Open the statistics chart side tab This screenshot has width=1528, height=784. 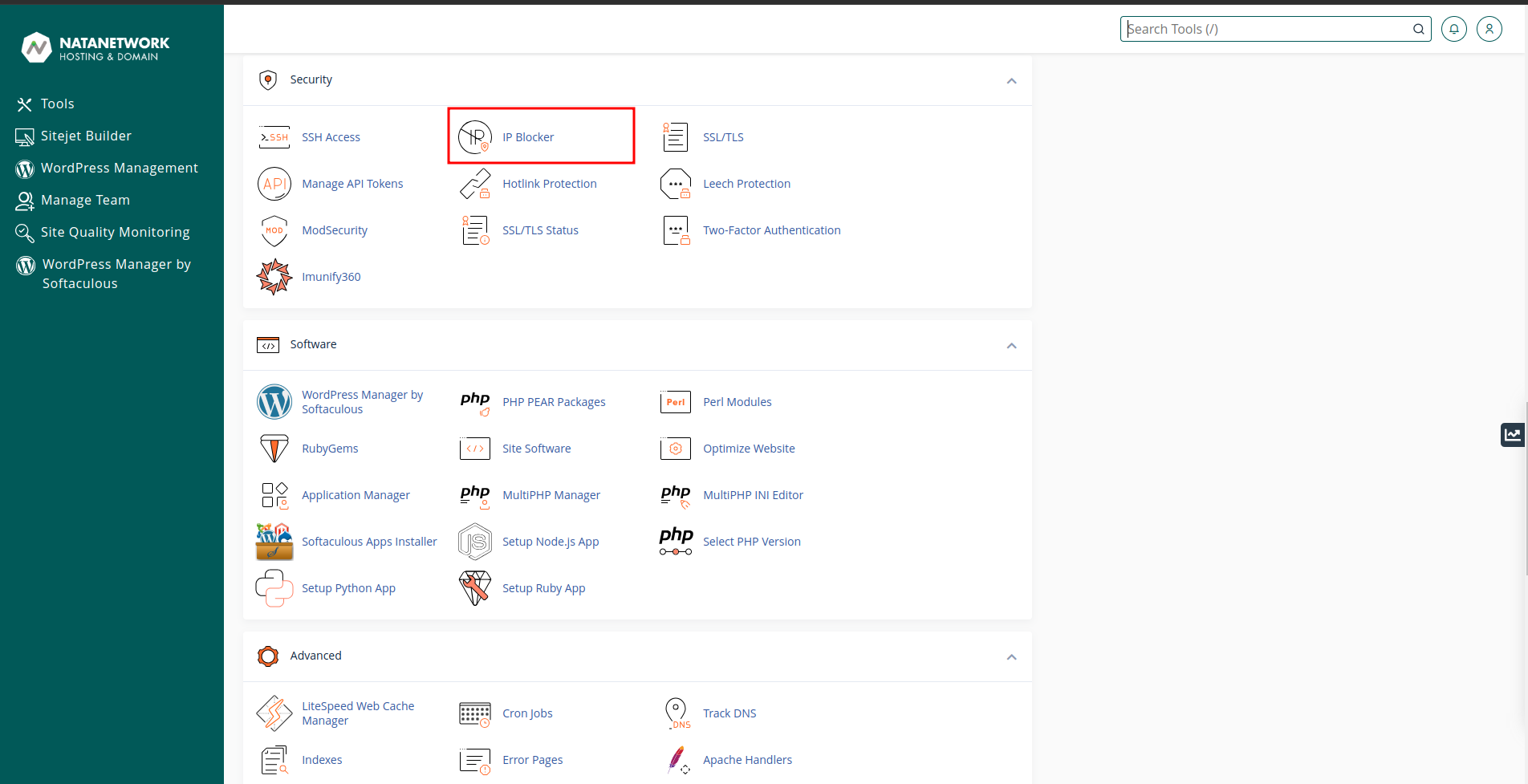(1513, 434)
